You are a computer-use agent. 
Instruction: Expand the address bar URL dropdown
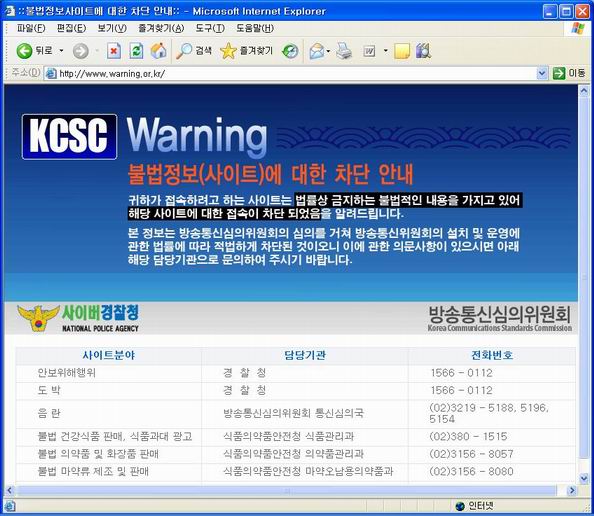tap(542, 73)
